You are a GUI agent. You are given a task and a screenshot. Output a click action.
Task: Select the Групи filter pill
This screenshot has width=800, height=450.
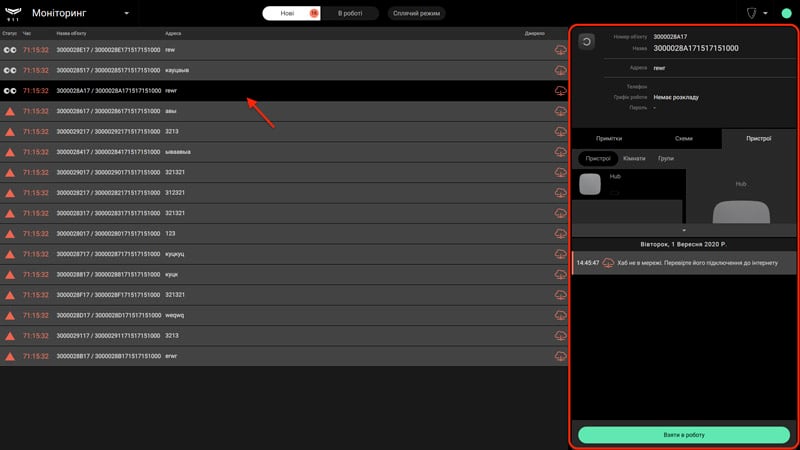tap(666, 159)
